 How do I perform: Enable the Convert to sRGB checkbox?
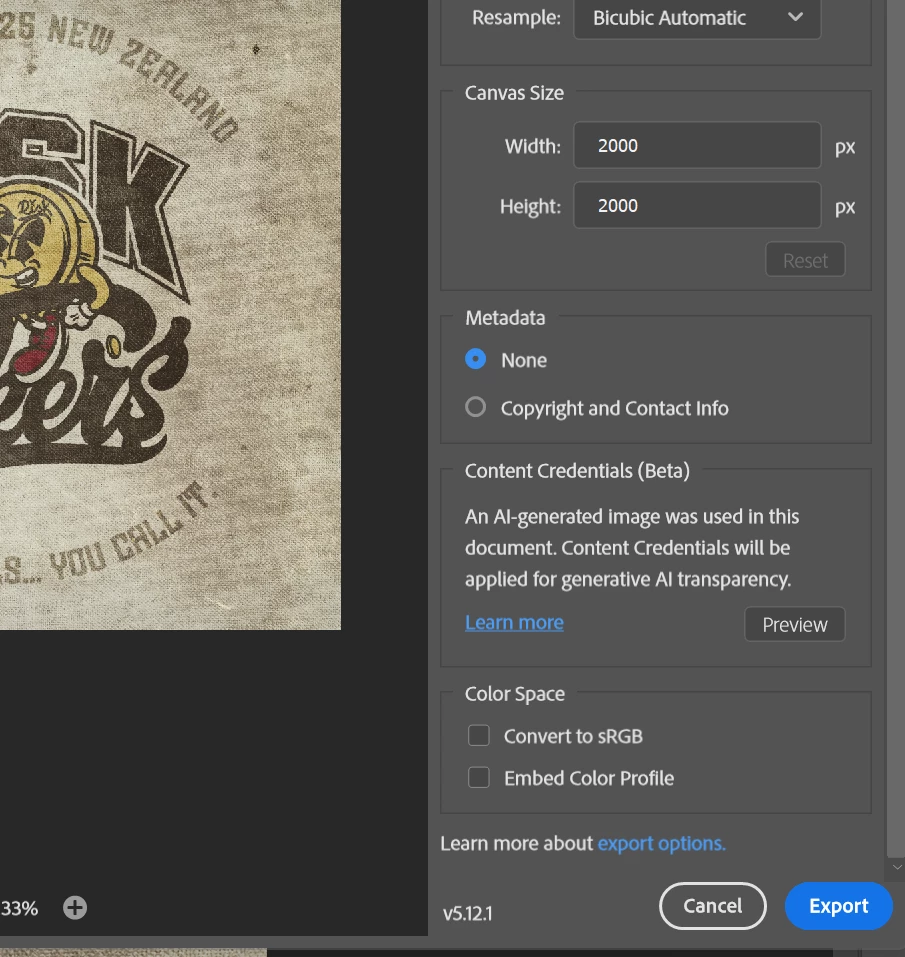click(478, 735)
